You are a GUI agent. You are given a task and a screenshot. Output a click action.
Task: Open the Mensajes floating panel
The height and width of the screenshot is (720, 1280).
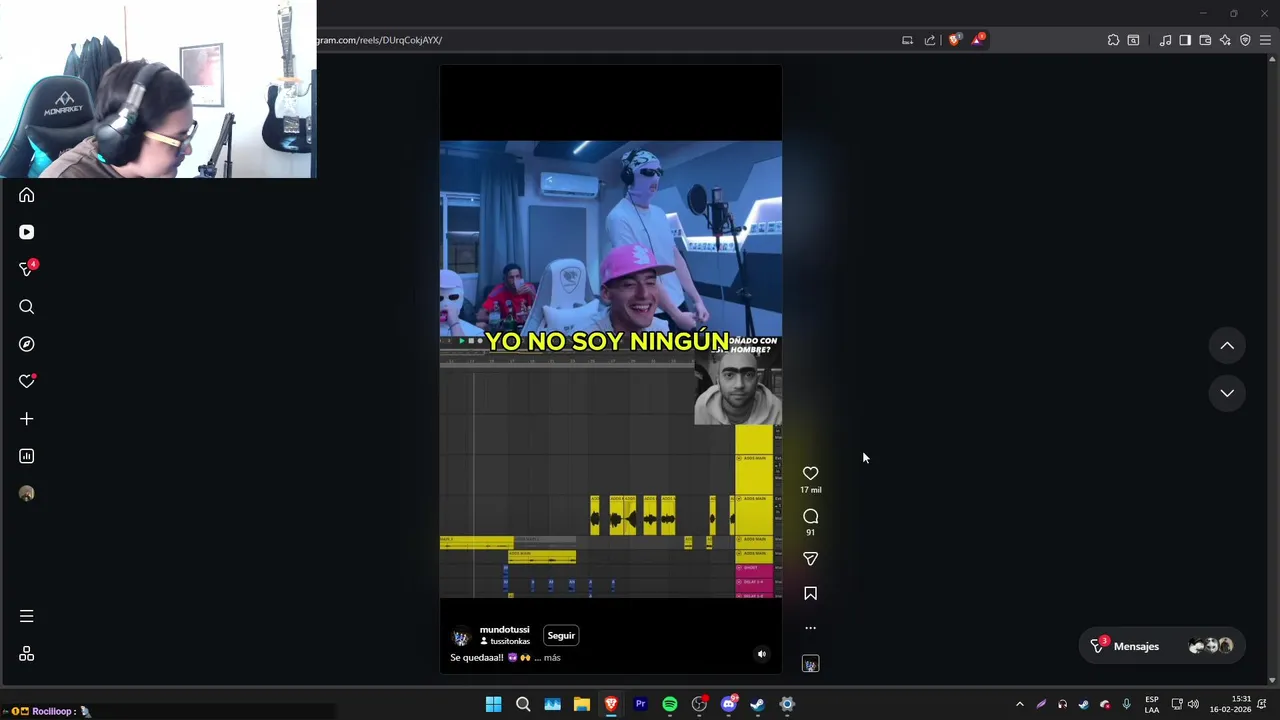click(1162, 646)
